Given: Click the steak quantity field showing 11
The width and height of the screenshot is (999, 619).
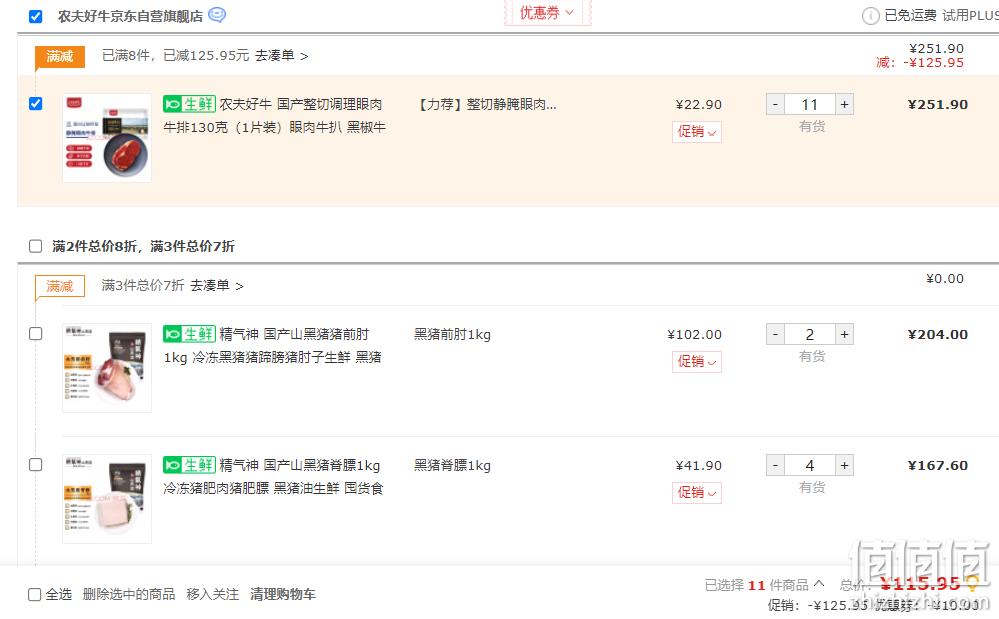Looking at the screenshot, I should point(810,104).
